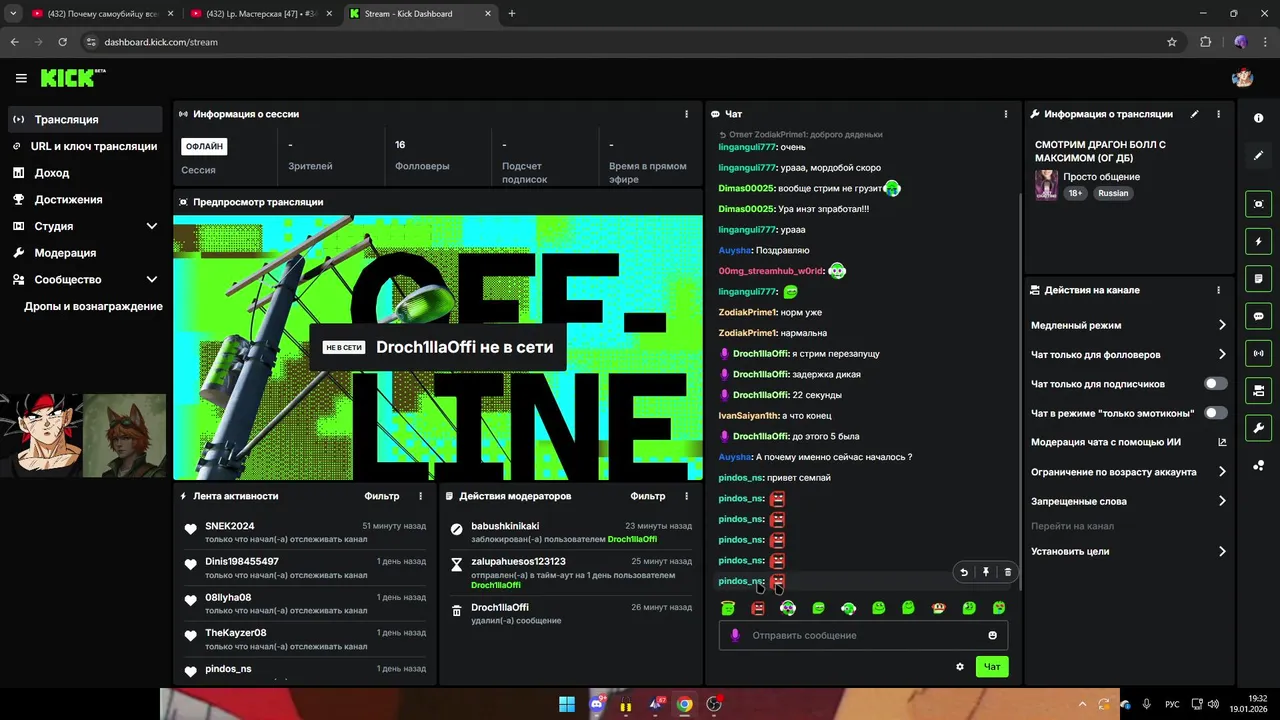Click the camera layout icon in the right sidebar

(x=1258, y=390)
